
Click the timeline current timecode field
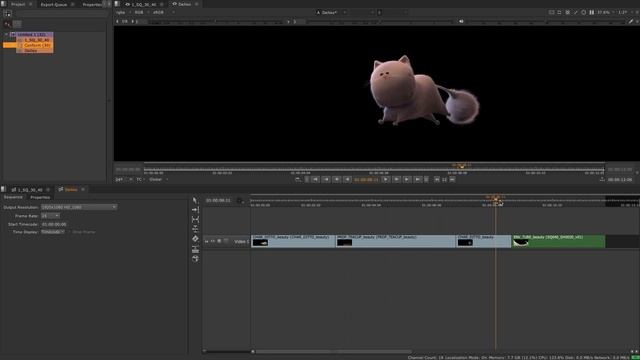coord(218,200)
